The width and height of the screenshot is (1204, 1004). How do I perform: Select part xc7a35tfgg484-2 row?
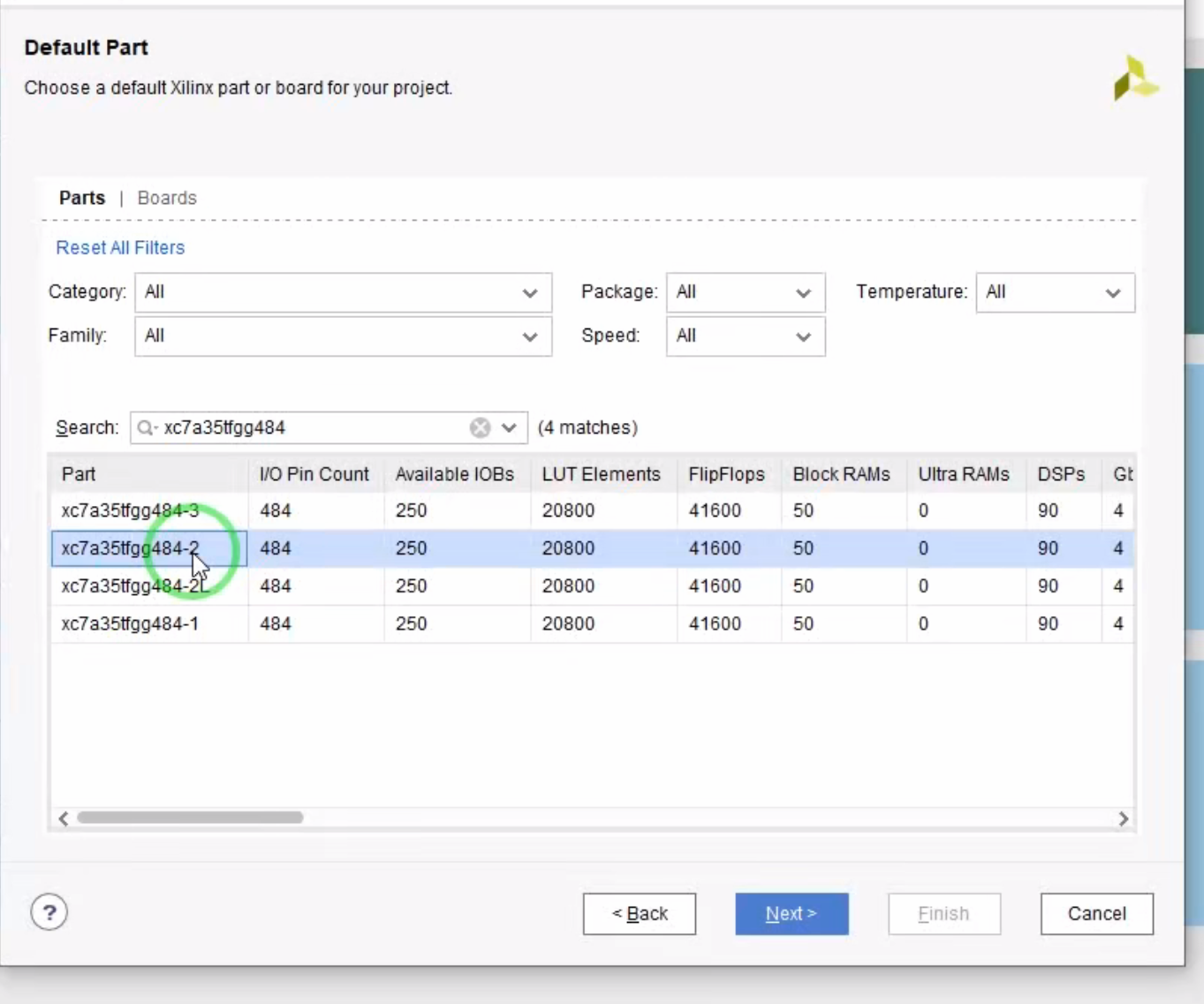(592, 548)
